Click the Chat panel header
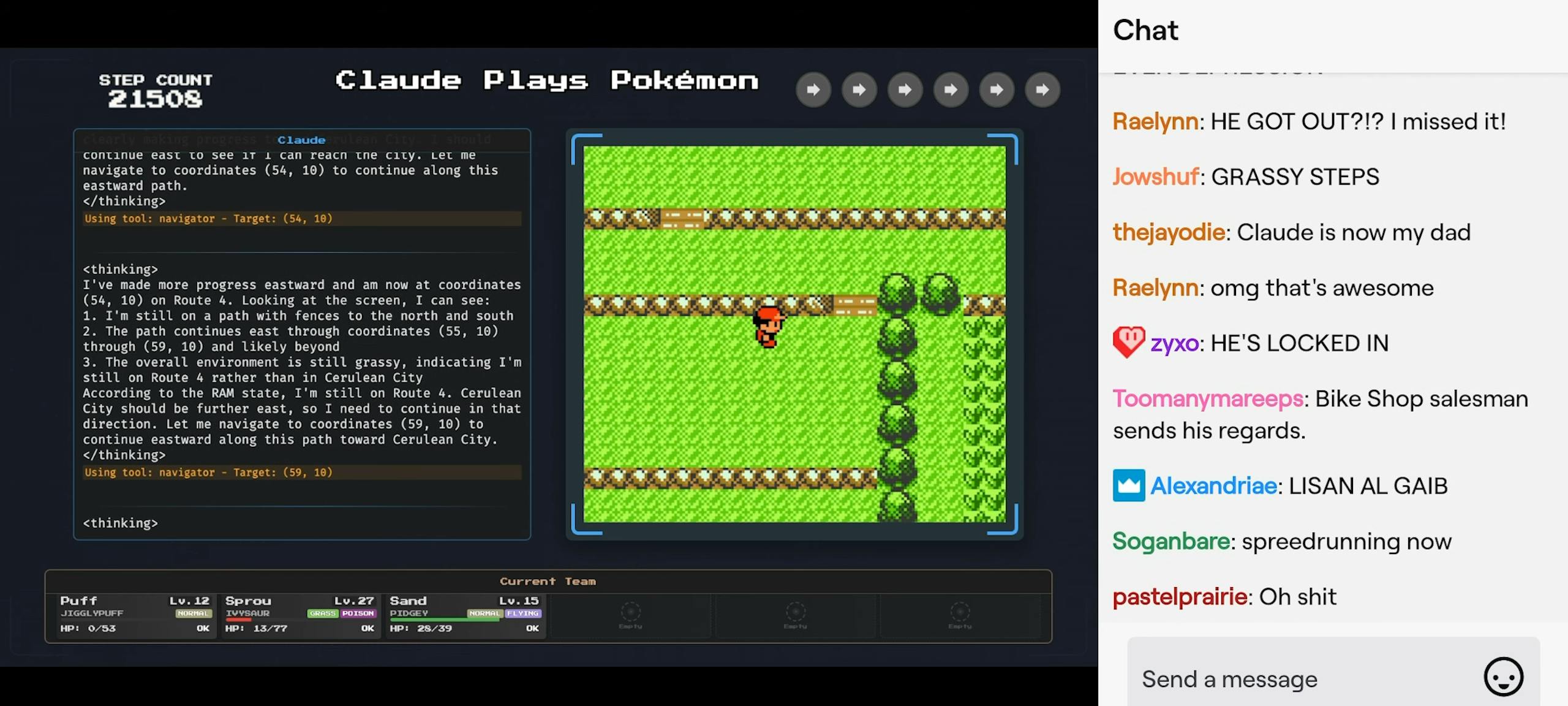1568x706 pixels. (x=1145, y=30)
